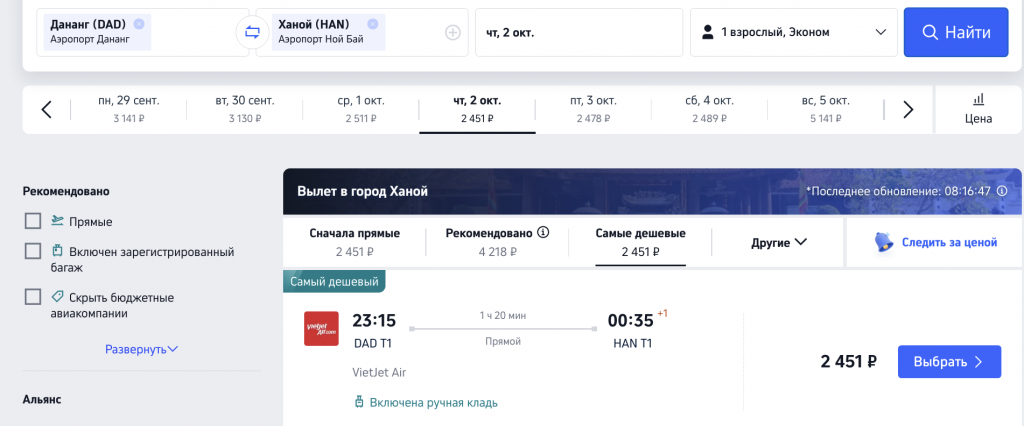
Task: Expand the Другие sorting dropdown
Action: tap(778, 242)
